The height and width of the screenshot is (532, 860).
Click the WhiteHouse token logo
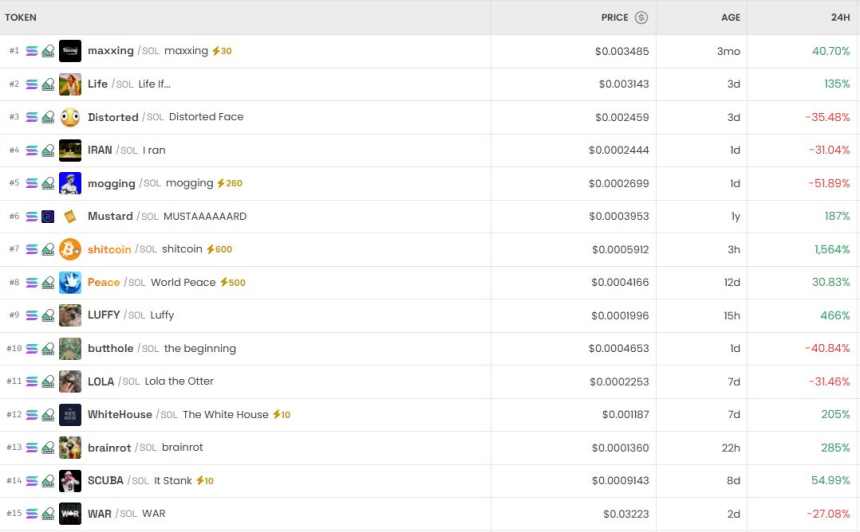pos(70,415)
